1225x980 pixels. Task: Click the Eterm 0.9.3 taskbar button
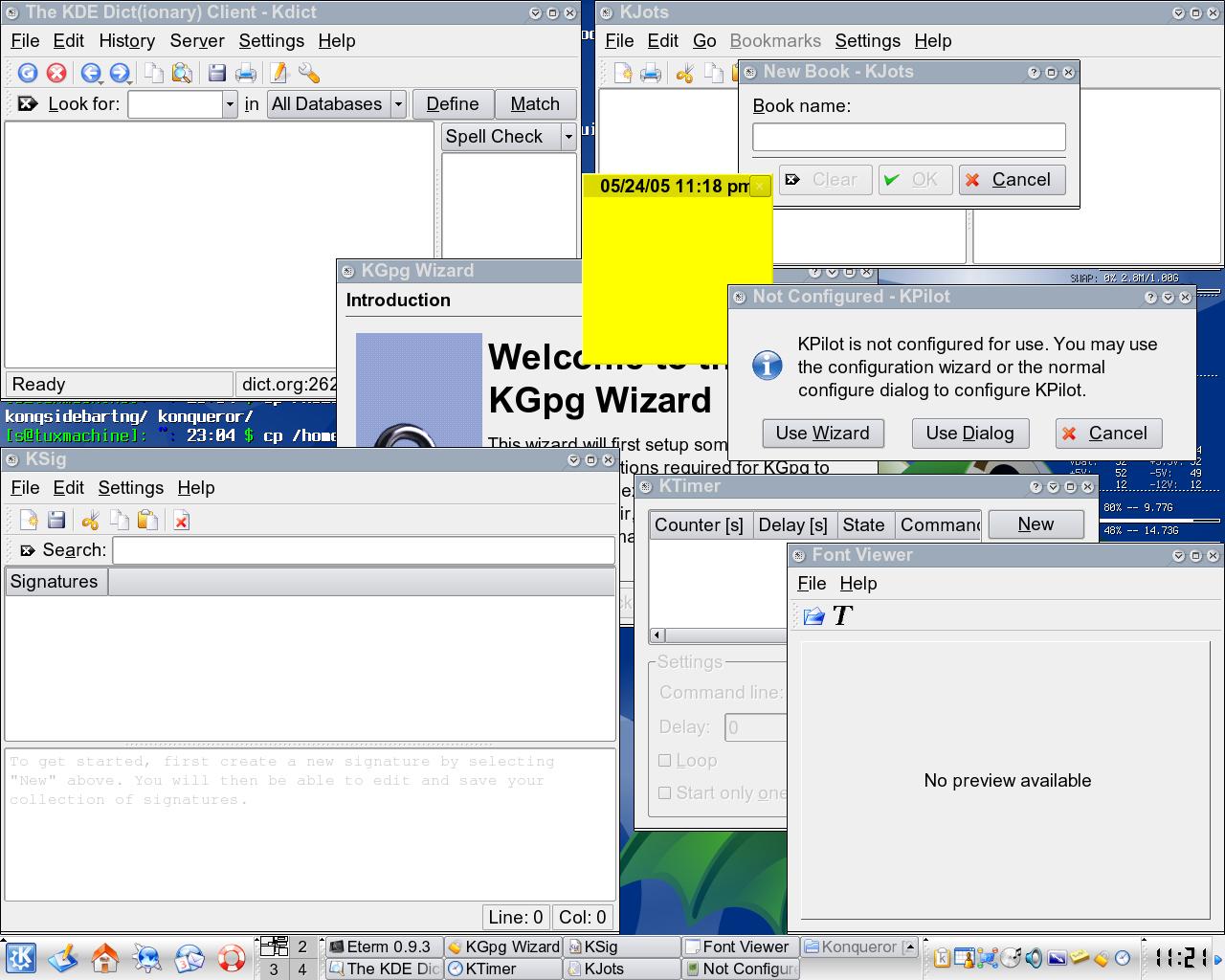[x=383, y=947]
